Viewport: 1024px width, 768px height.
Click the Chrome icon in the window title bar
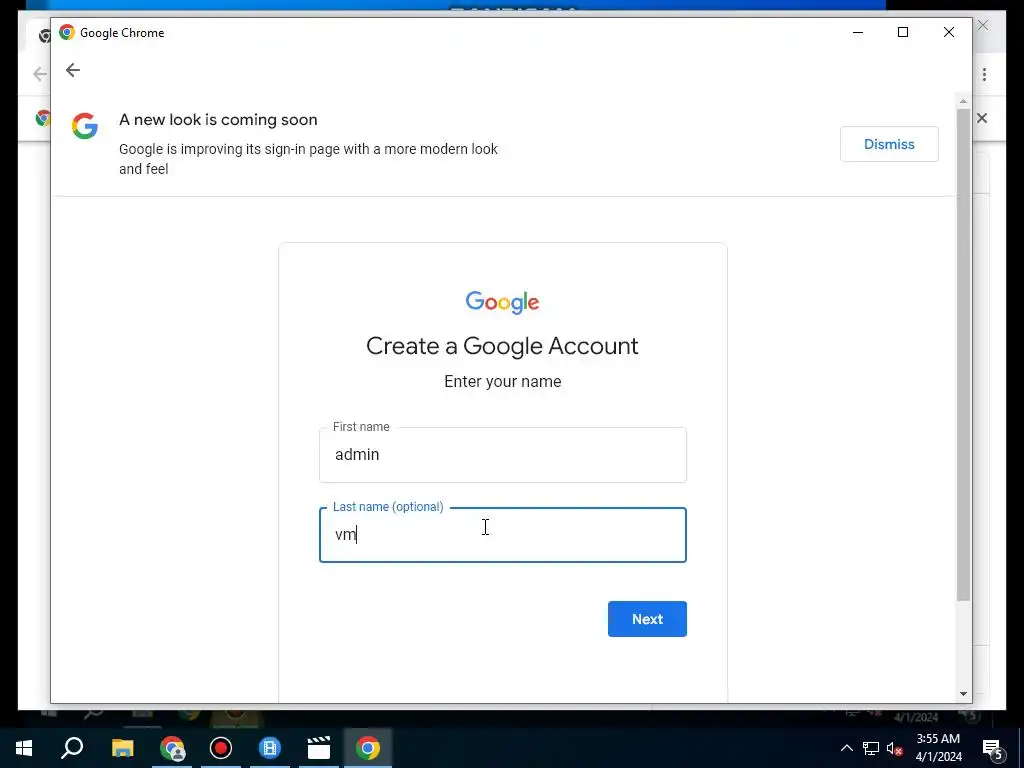[x=67, y=32]
